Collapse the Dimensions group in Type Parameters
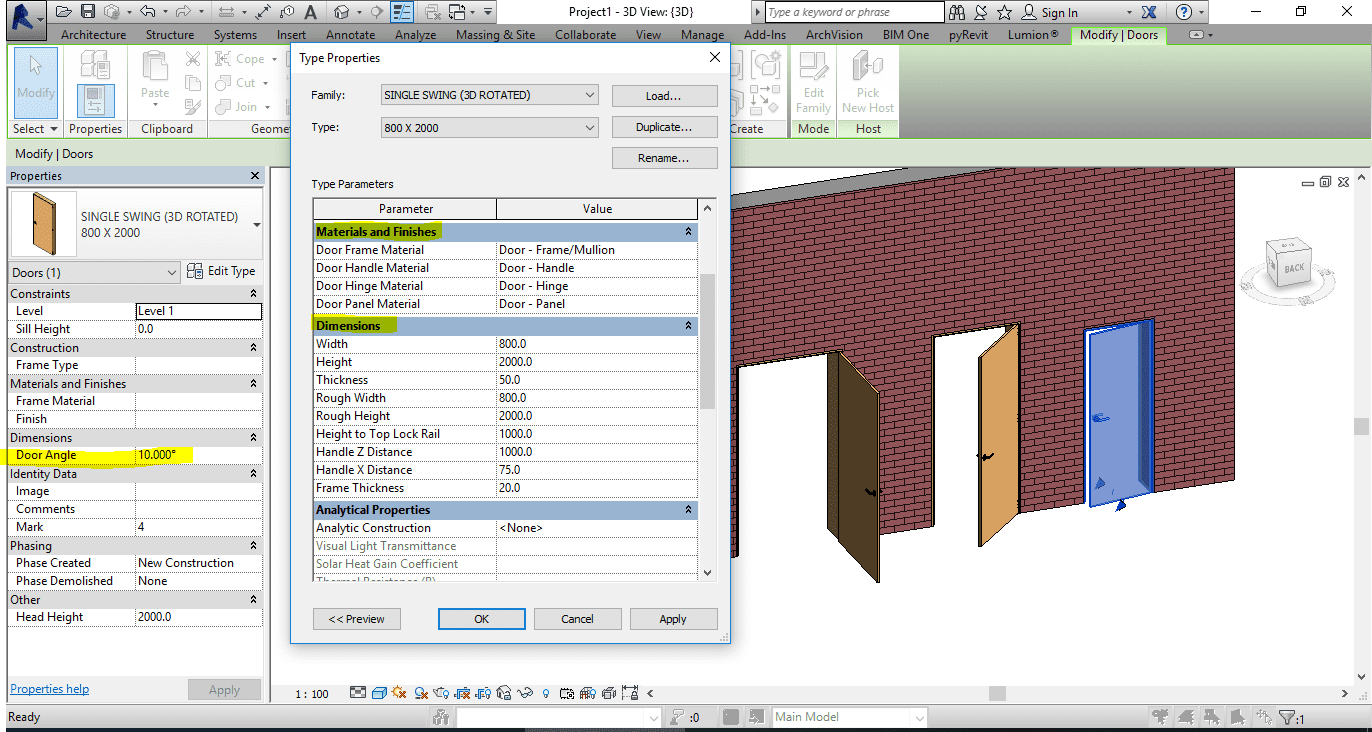The height and width of the screenshot is (732, 1372). [x=688, y=326]
